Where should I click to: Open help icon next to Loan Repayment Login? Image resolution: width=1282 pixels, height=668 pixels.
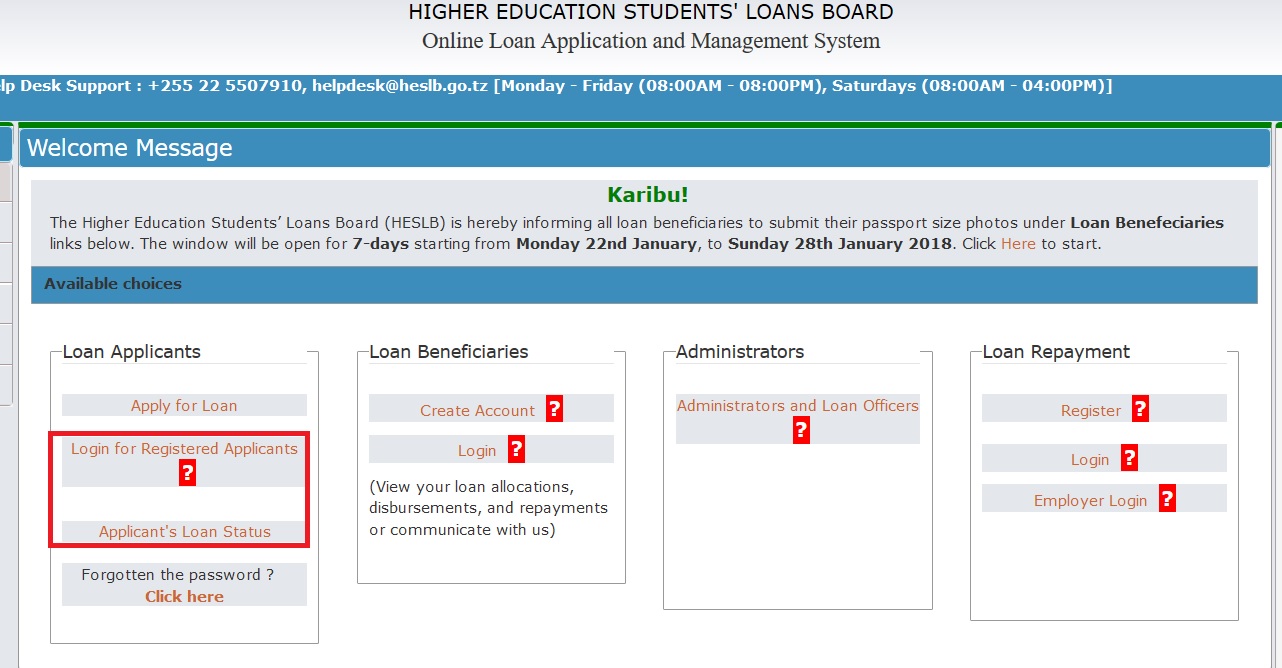tap(1129, 458)
